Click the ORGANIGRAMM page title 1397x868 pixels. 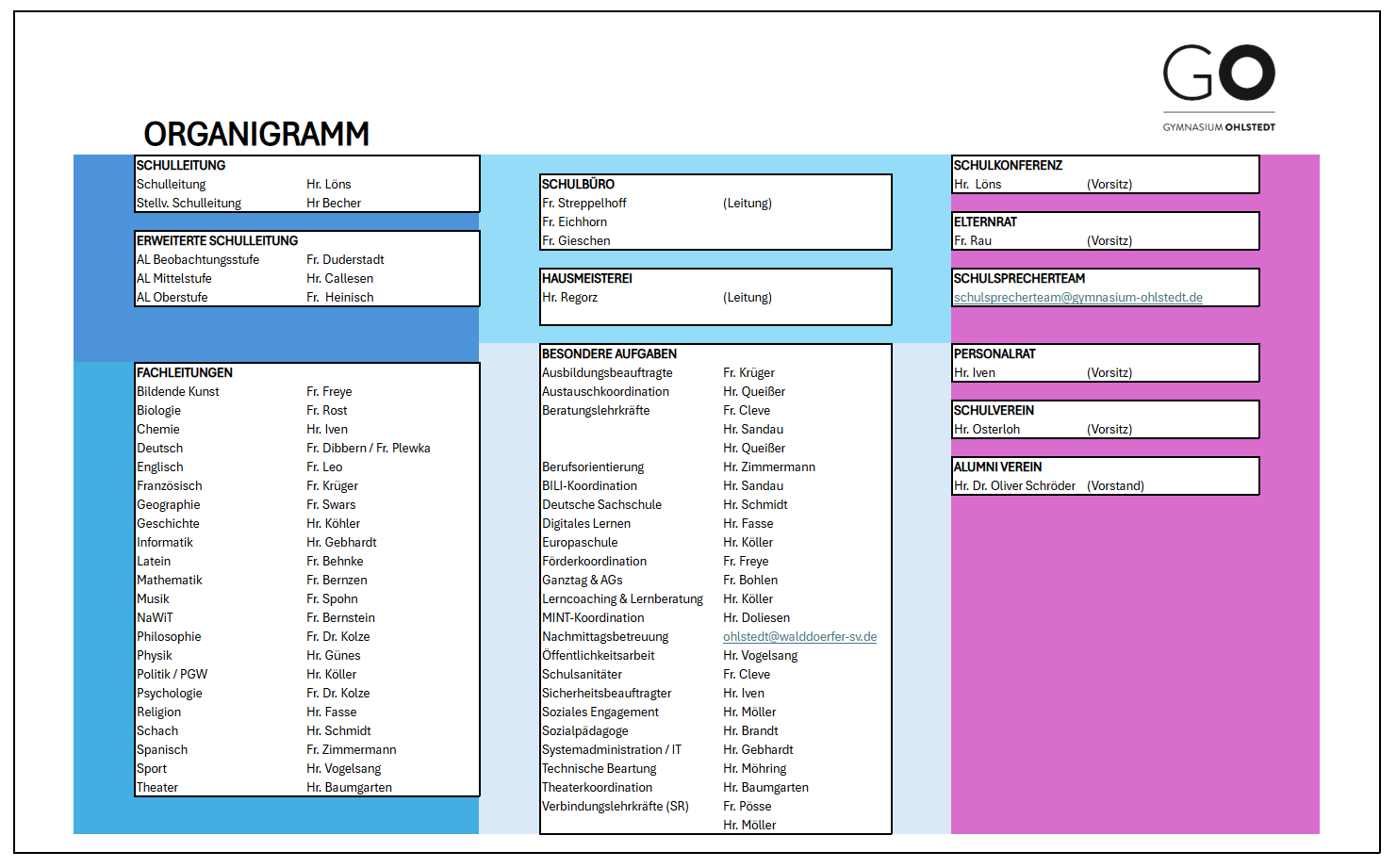(256, 134)
